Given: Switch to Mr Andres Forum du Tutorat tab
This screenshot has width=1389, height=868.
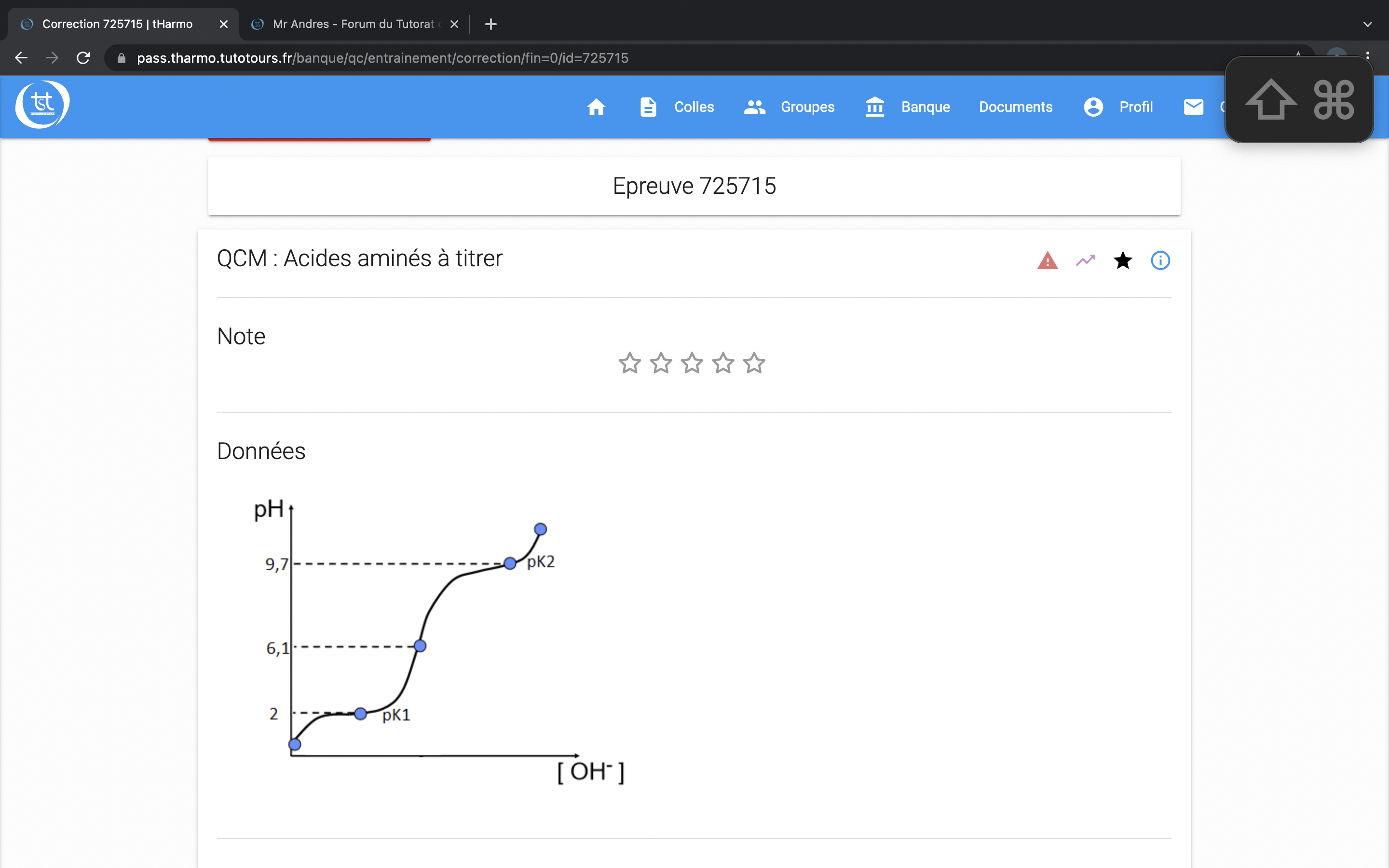Looking at the screenshot, I should click(x=353, y=24).
